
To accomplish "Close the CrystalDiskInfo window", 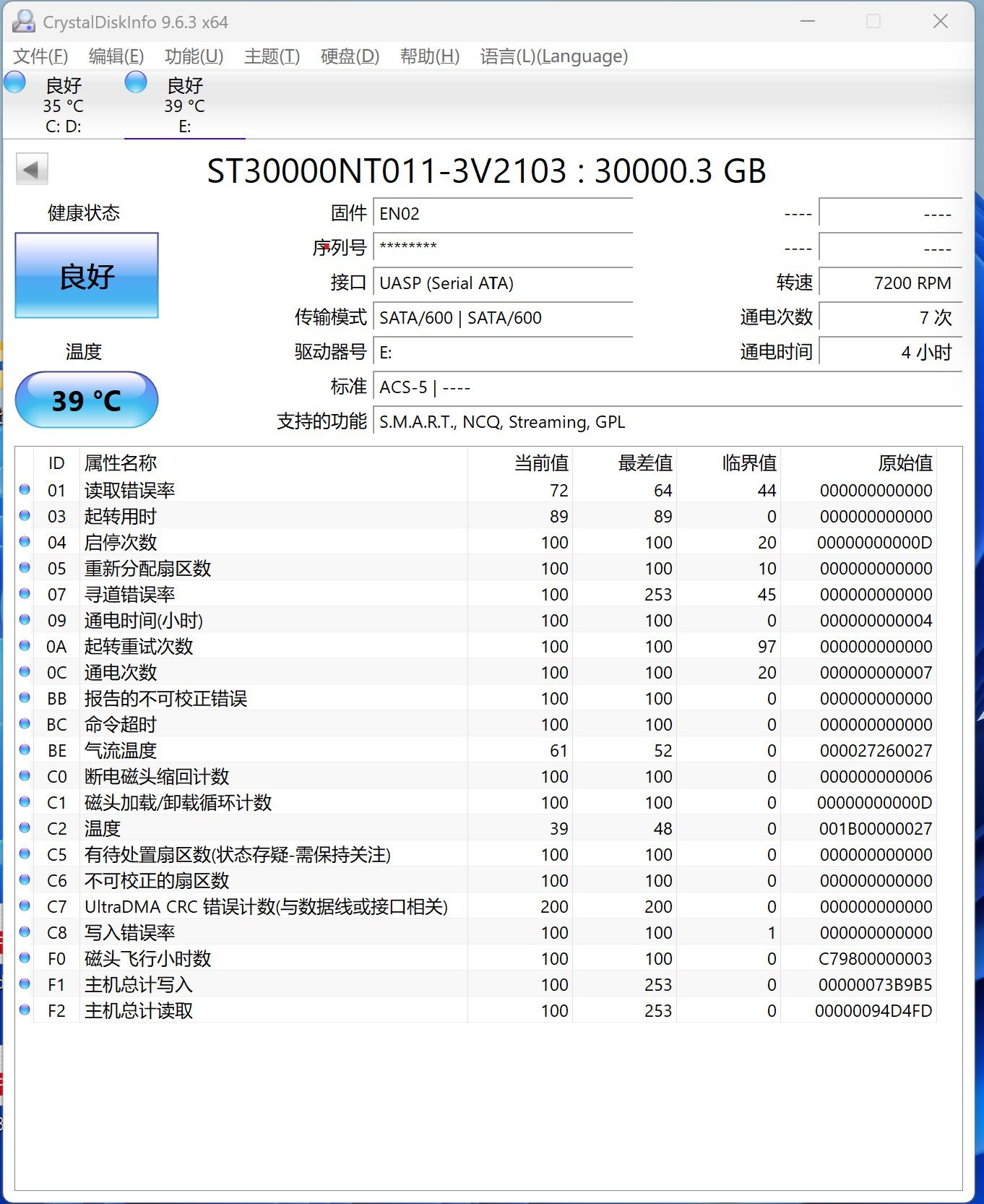I will (x=940, y=22).
